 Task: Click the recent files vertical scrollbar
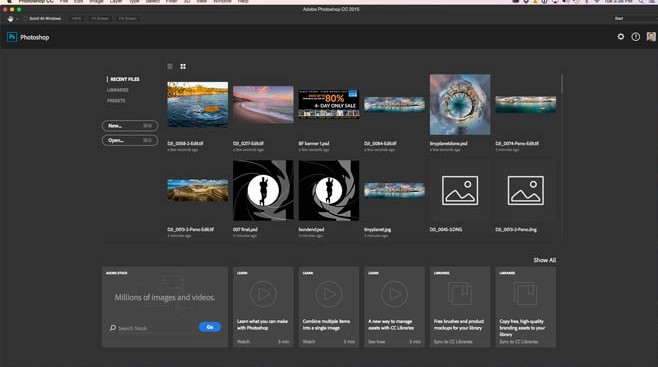(x=561, y=84)
